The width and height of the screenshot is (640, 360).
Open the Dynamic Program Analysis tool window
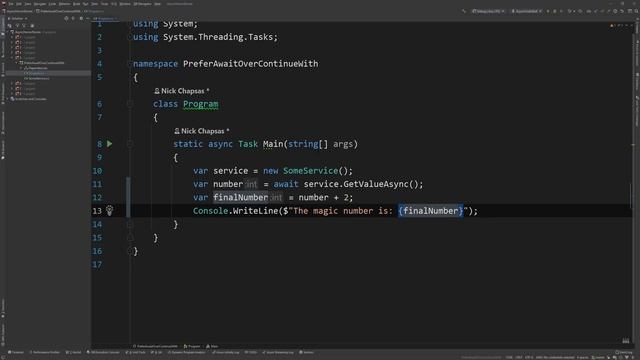click(x=187, y=352)
